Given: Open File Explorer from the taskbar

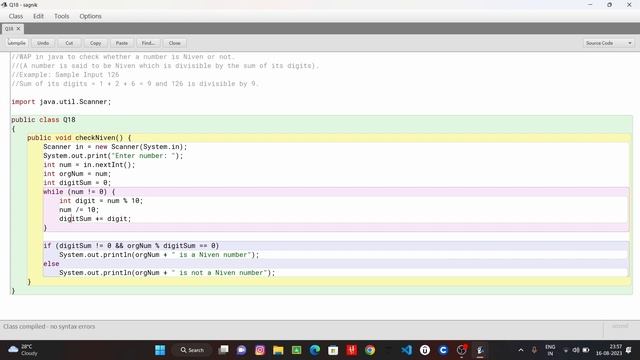Looking at the screenshot, I should pyautogui.click(x=278, y=350).
